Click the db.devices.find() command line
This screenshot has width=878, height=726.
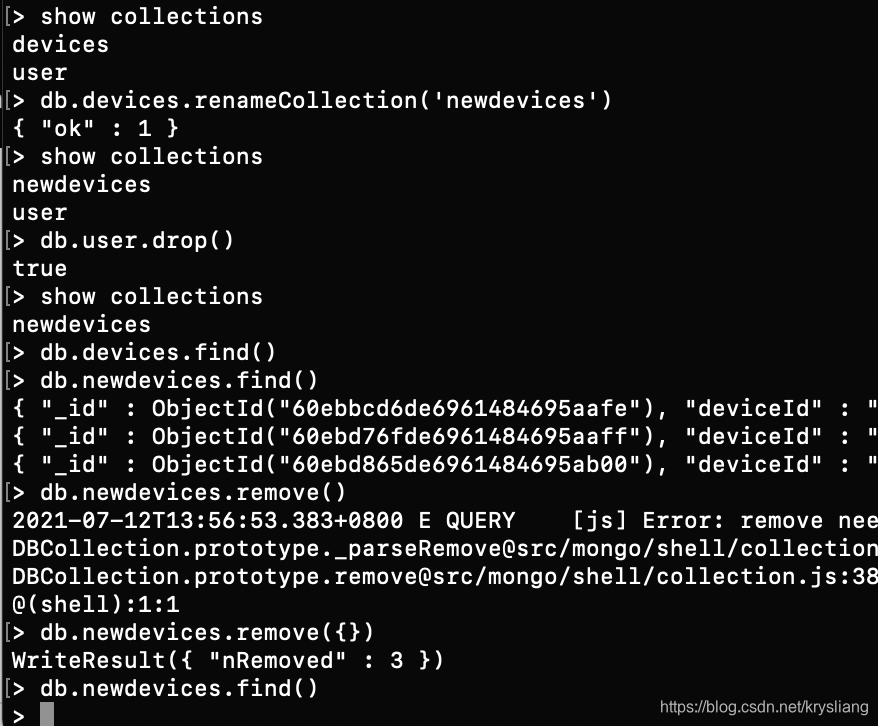coord(158,353)
